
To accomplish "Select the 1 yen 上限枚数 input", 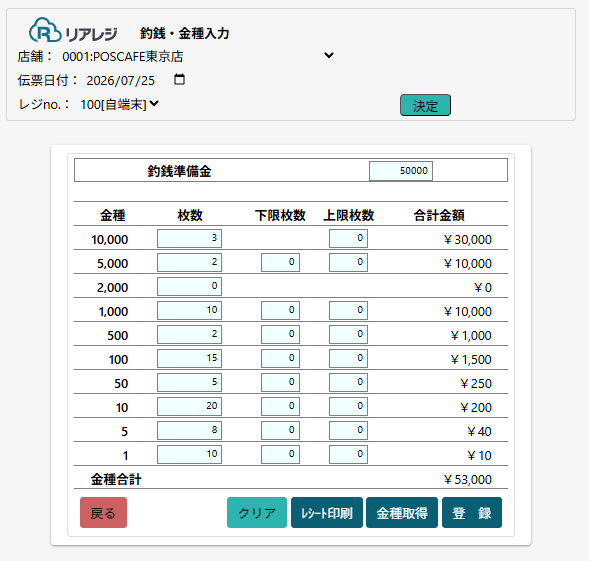I will point(348,455).
